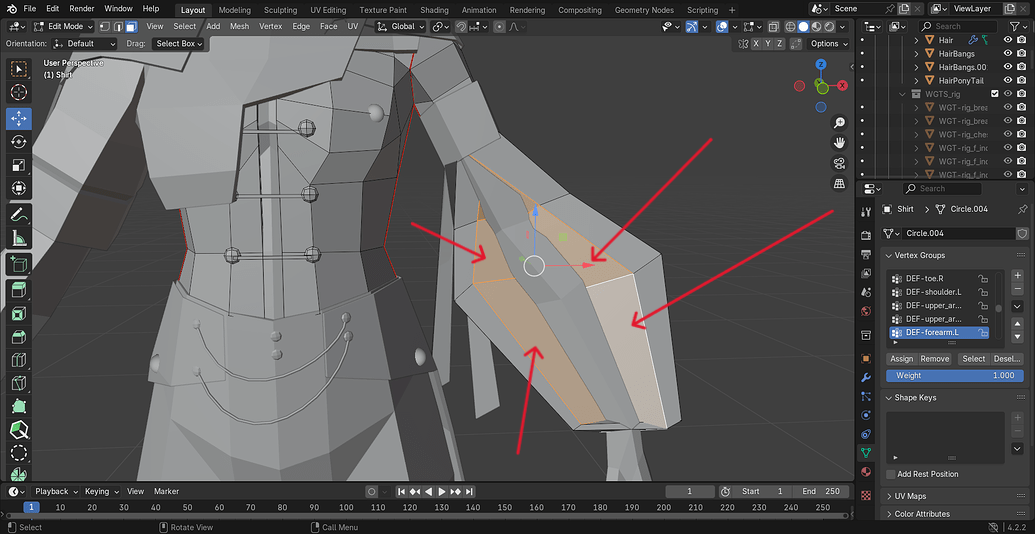Click the Select vertex group button
The height and width of the screenshot is (534, 1035).
coord(974,359)
